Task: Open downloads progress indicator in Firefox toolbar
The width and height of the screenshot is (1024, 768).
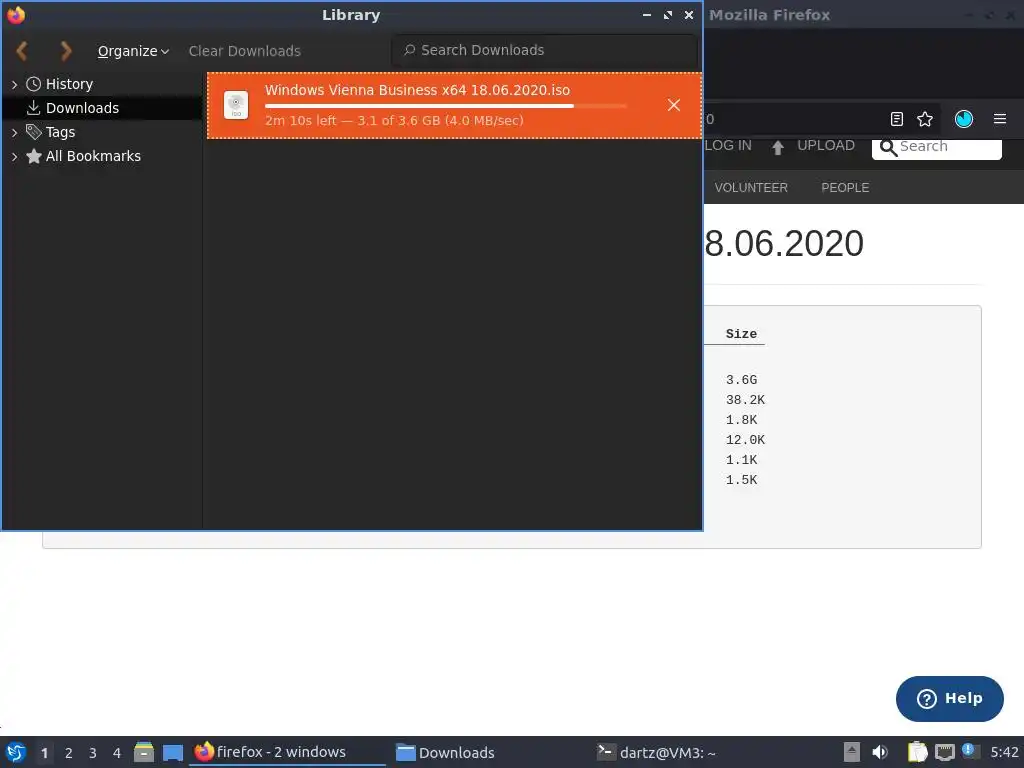Action: click(x=964, y=119)
